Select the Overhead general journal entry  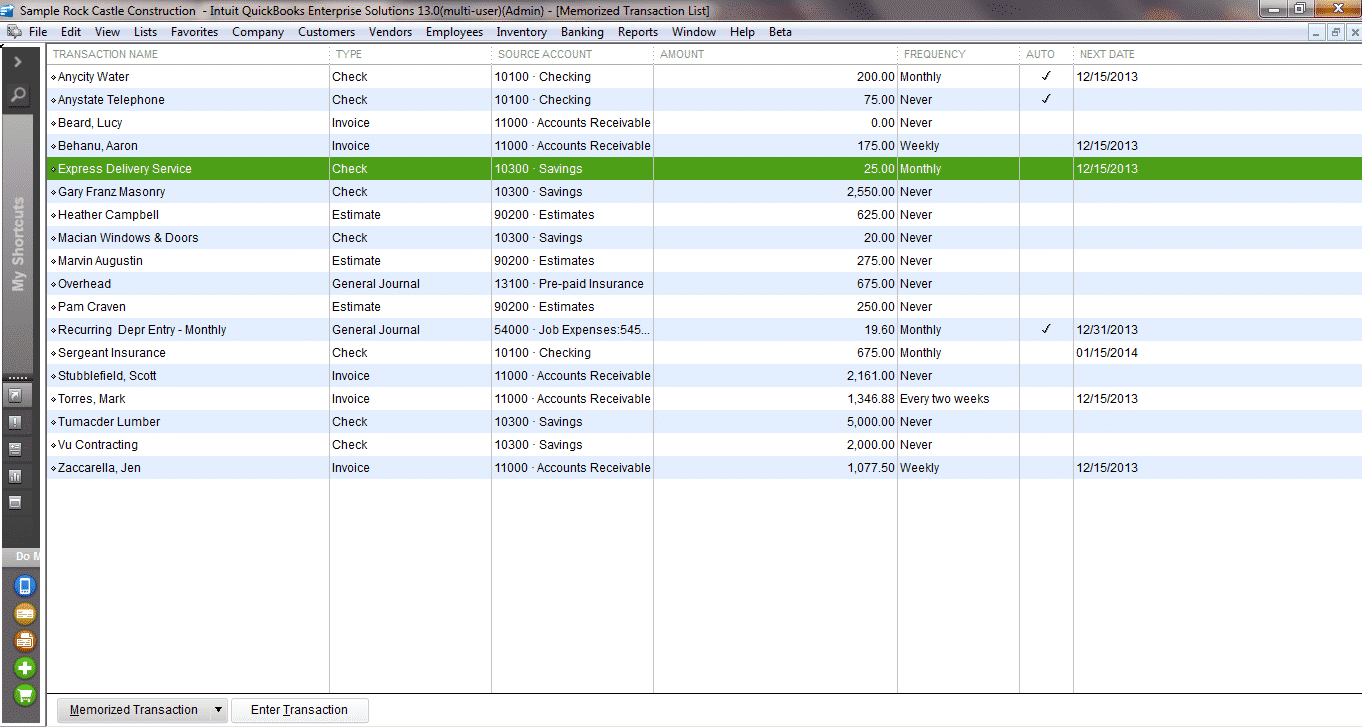[x=704, y=284]
